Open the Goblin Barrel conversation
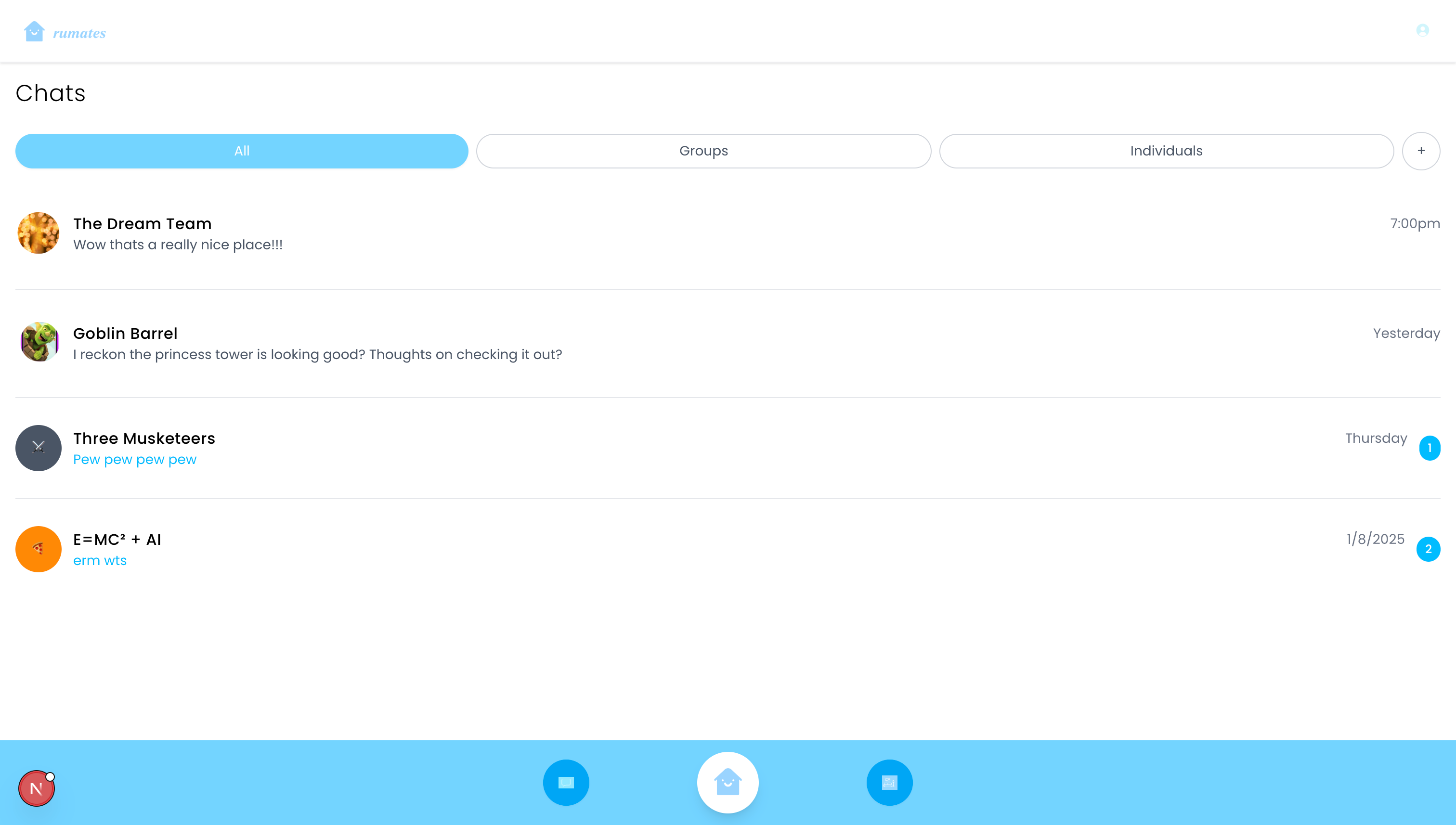This screenshot has height=825, width=1456. click(x=125, y=333)
